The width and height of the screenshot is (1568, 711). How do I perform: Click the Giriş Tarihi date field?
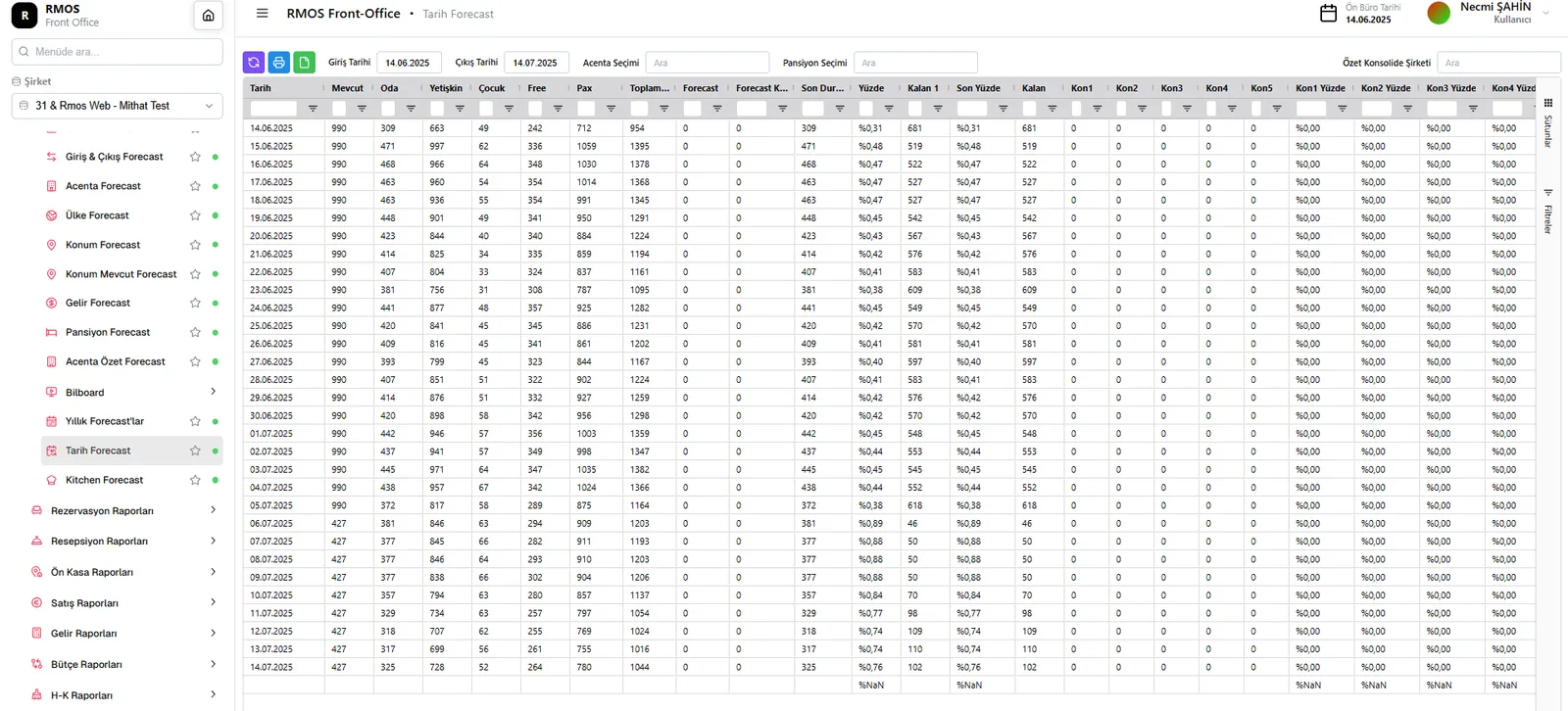tap(409, 63)
